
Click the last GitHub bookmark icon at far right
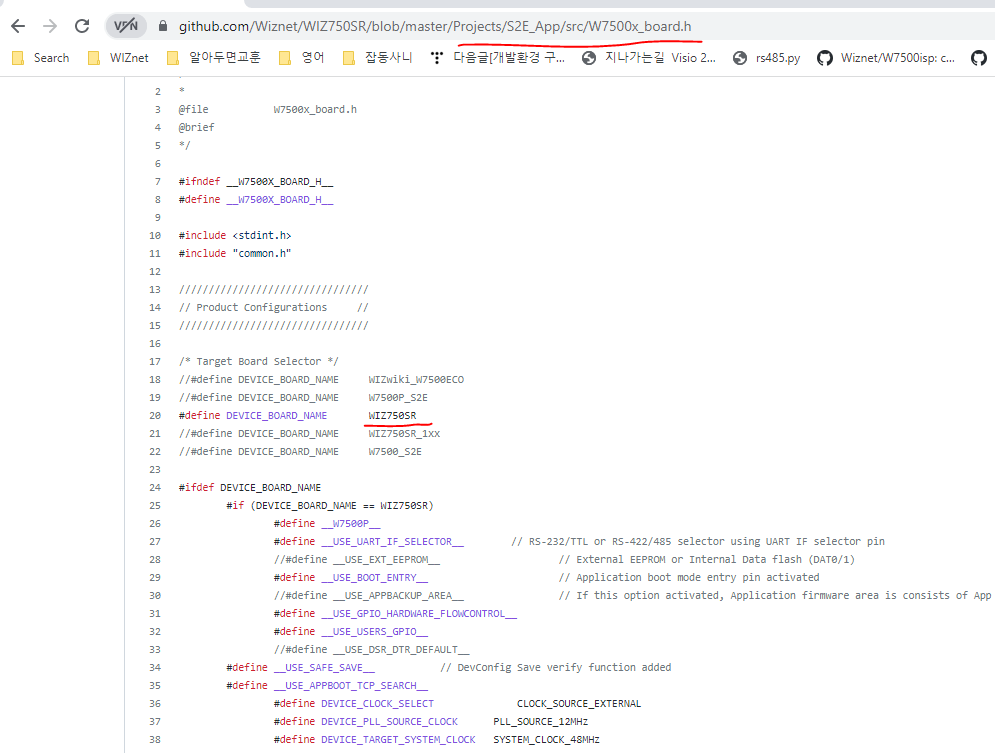coord(979,58)
